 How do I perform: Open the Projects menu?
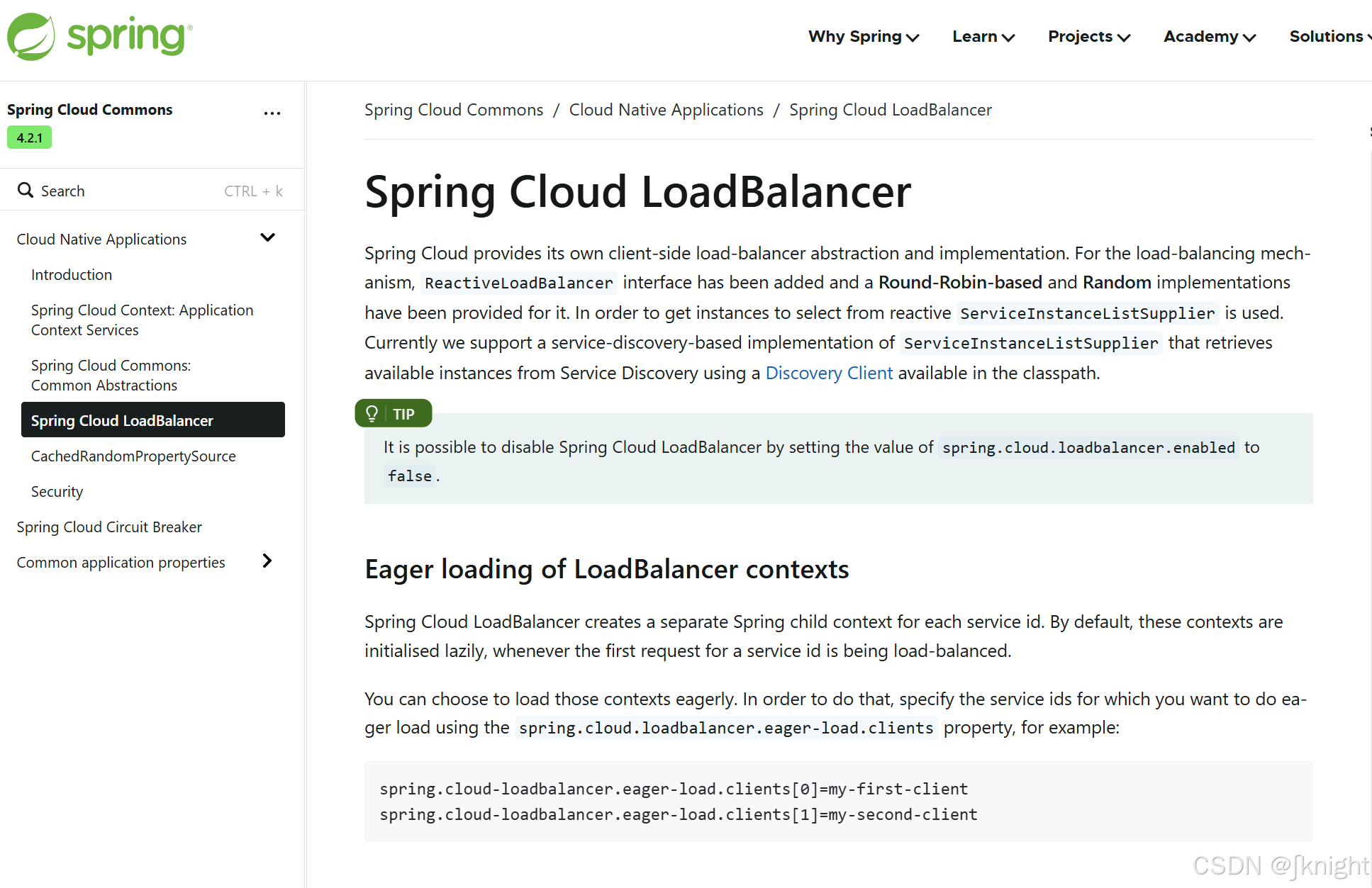click(1088, 37)
